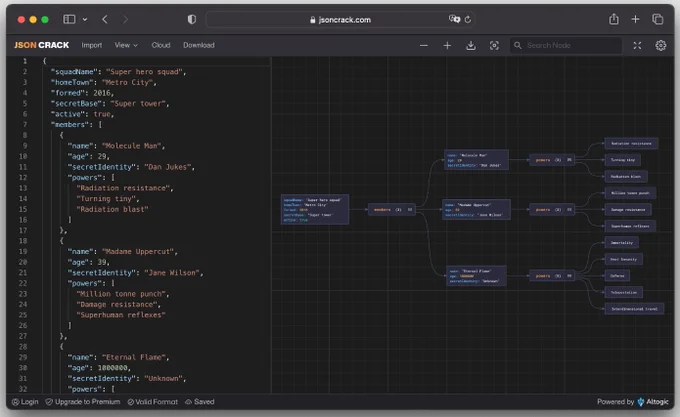Click the Superhuman reflexes graph node
Viewport: 680px width, 417px height.
[630, 226]
